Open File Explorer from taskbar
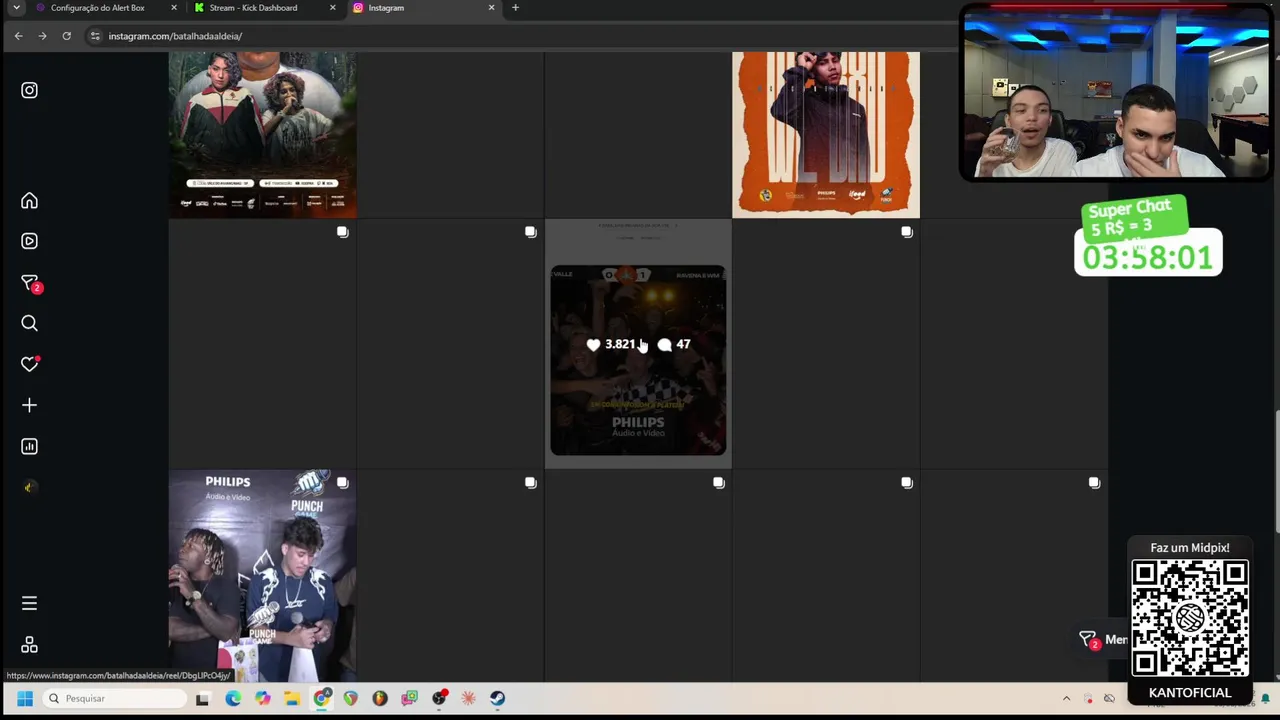Viewport: 1280px width, 720px height. (x=291, y=699)
